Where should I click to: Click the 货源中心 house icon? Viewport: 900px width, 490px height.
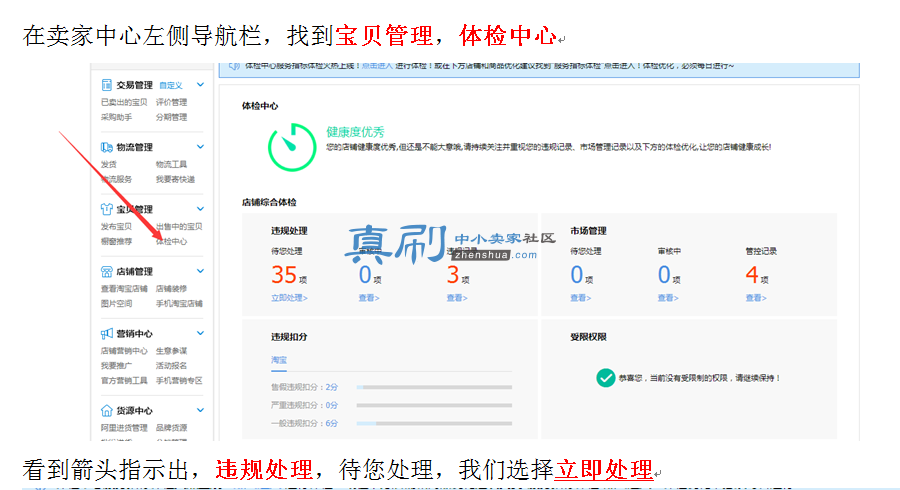click(x=106, y=410)
